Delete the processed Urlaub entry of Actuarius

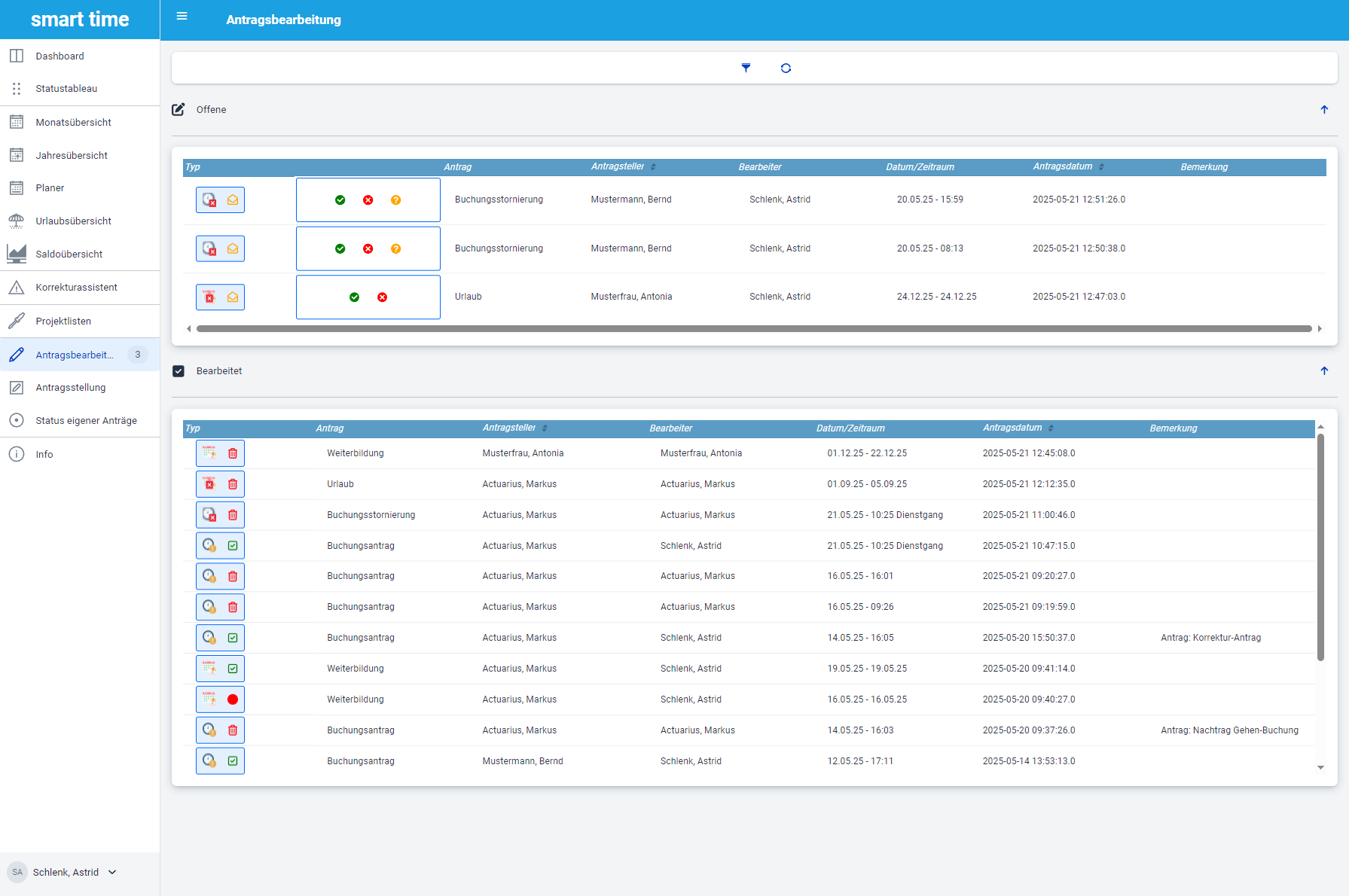coord(233,484)
